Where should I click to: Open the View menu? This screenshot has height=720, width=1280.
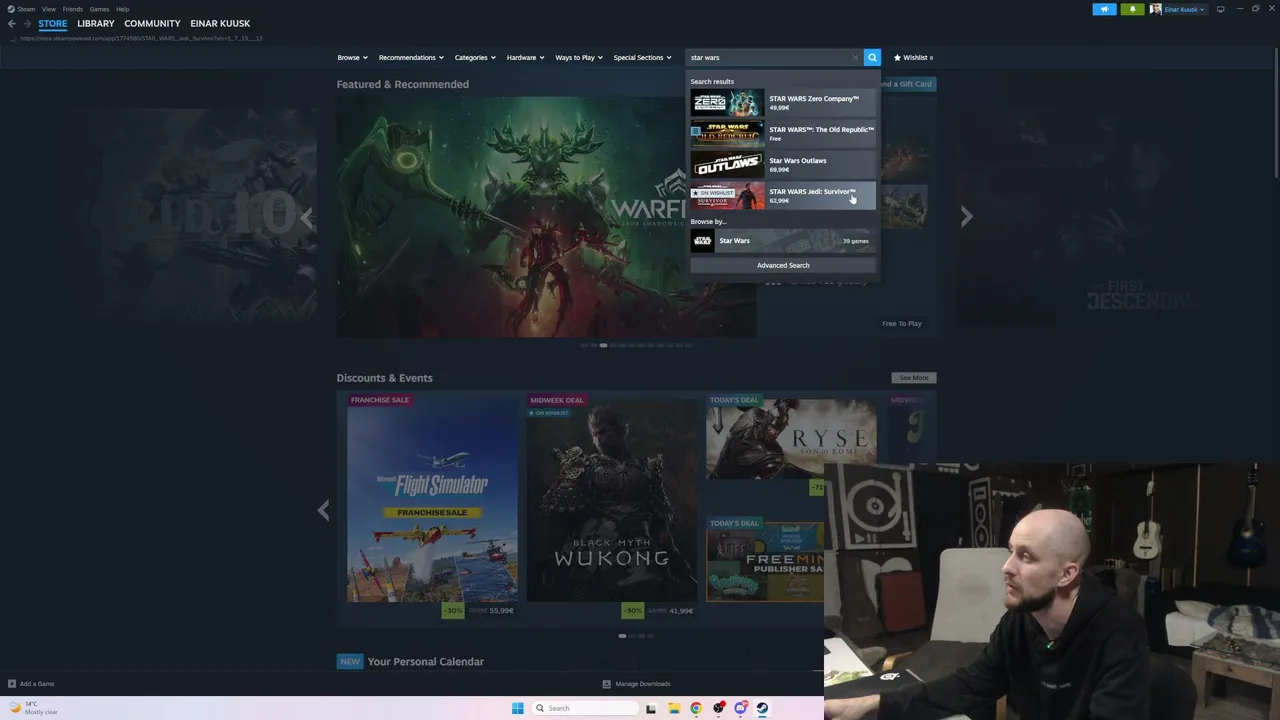pos(49,9)
